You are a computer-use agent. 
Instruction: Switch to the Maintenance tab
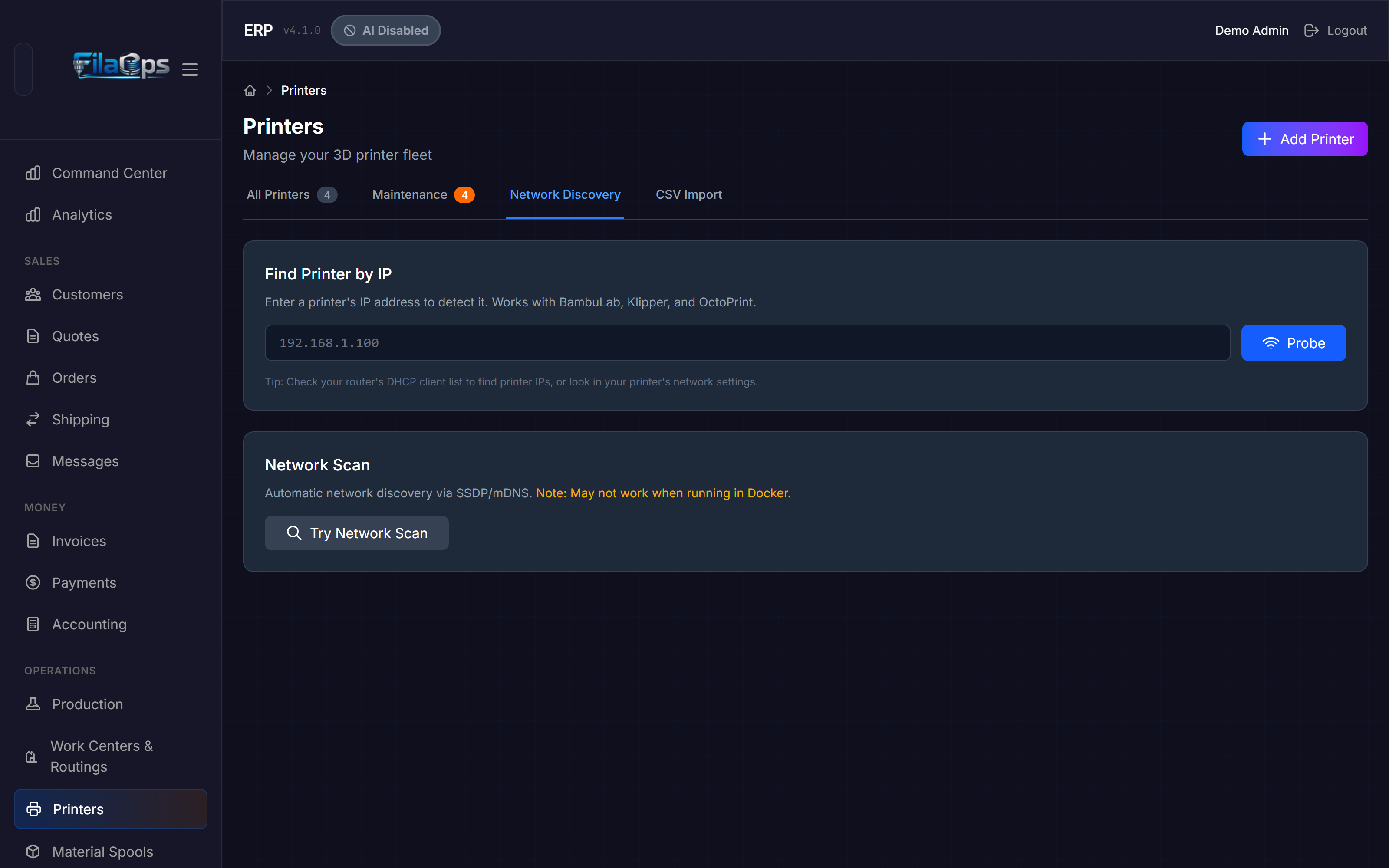click(x=423, y=194)
